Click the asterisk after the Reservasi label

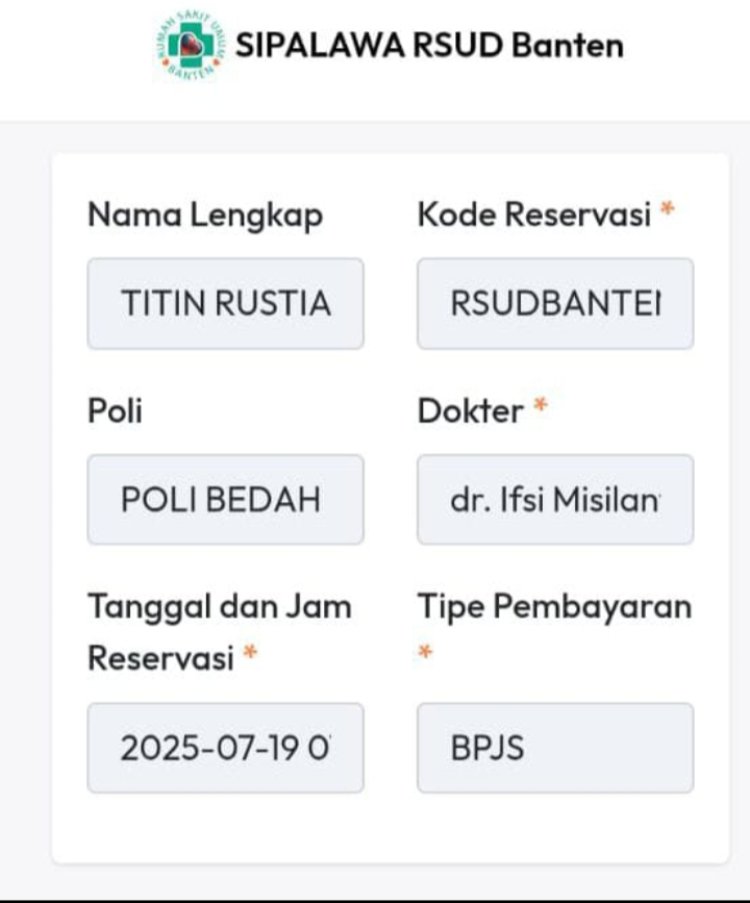point(250,655)
